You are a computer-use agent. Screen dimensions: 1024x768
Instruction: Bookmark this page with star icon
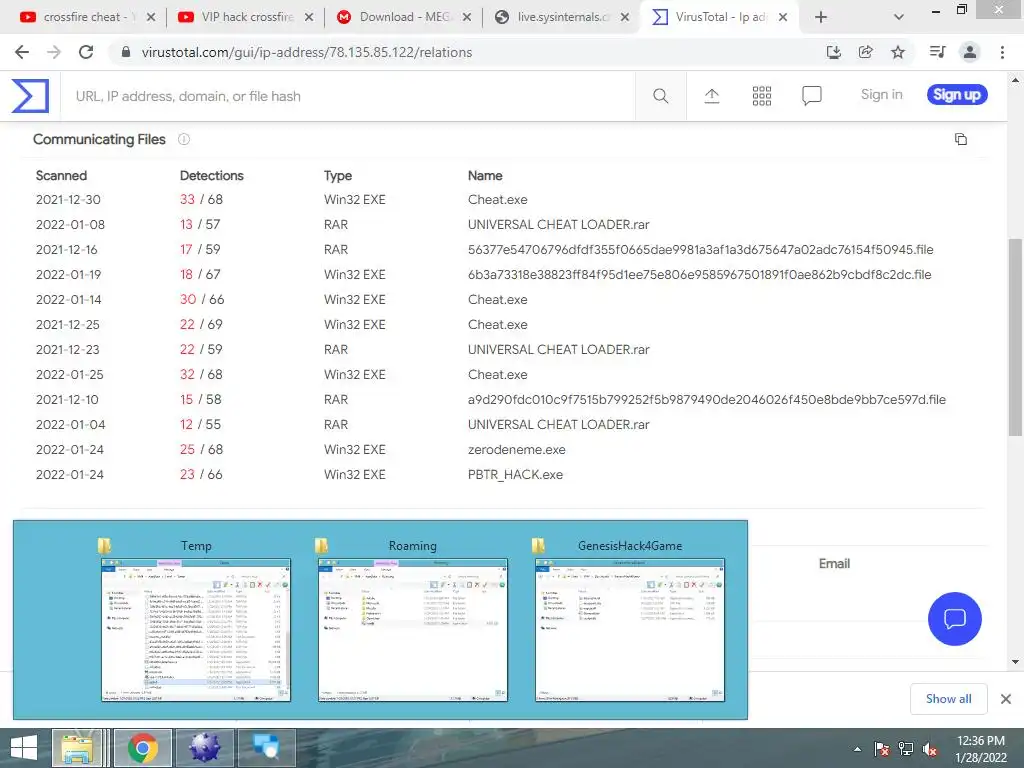click(x=898, y=52)
